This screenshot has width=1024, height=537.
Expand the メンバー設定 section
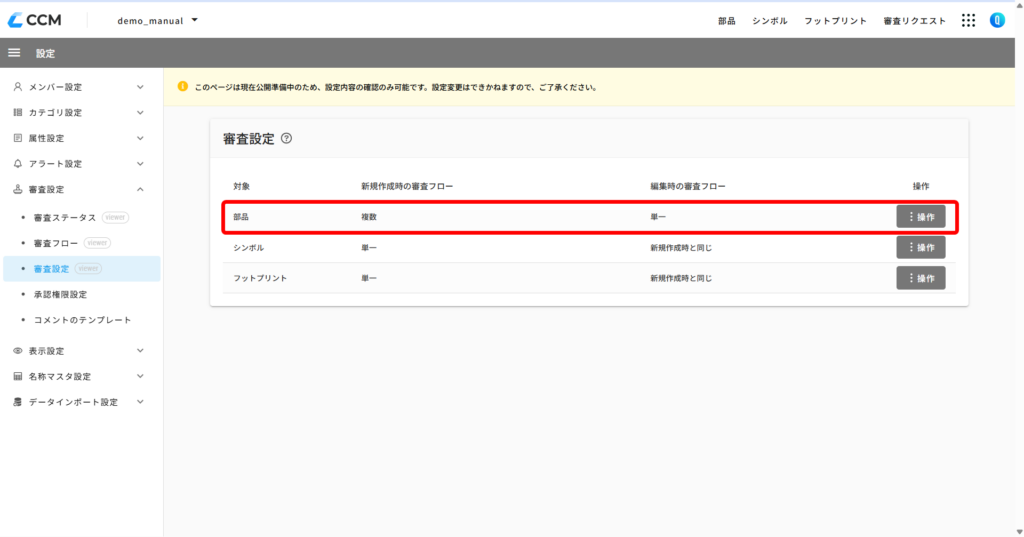pos(140,87)
